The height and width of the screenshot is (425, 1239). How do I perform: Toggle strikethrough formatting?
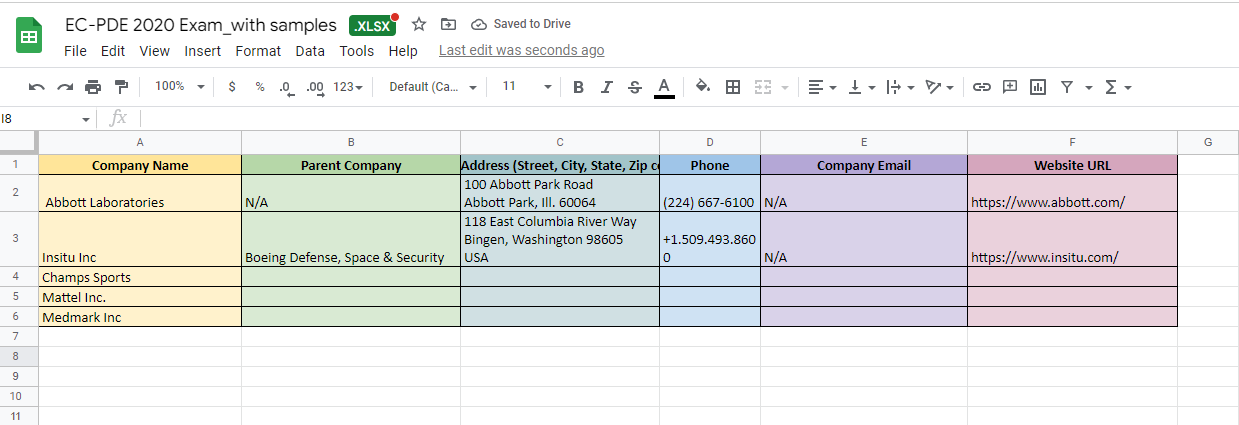point(634,87)
